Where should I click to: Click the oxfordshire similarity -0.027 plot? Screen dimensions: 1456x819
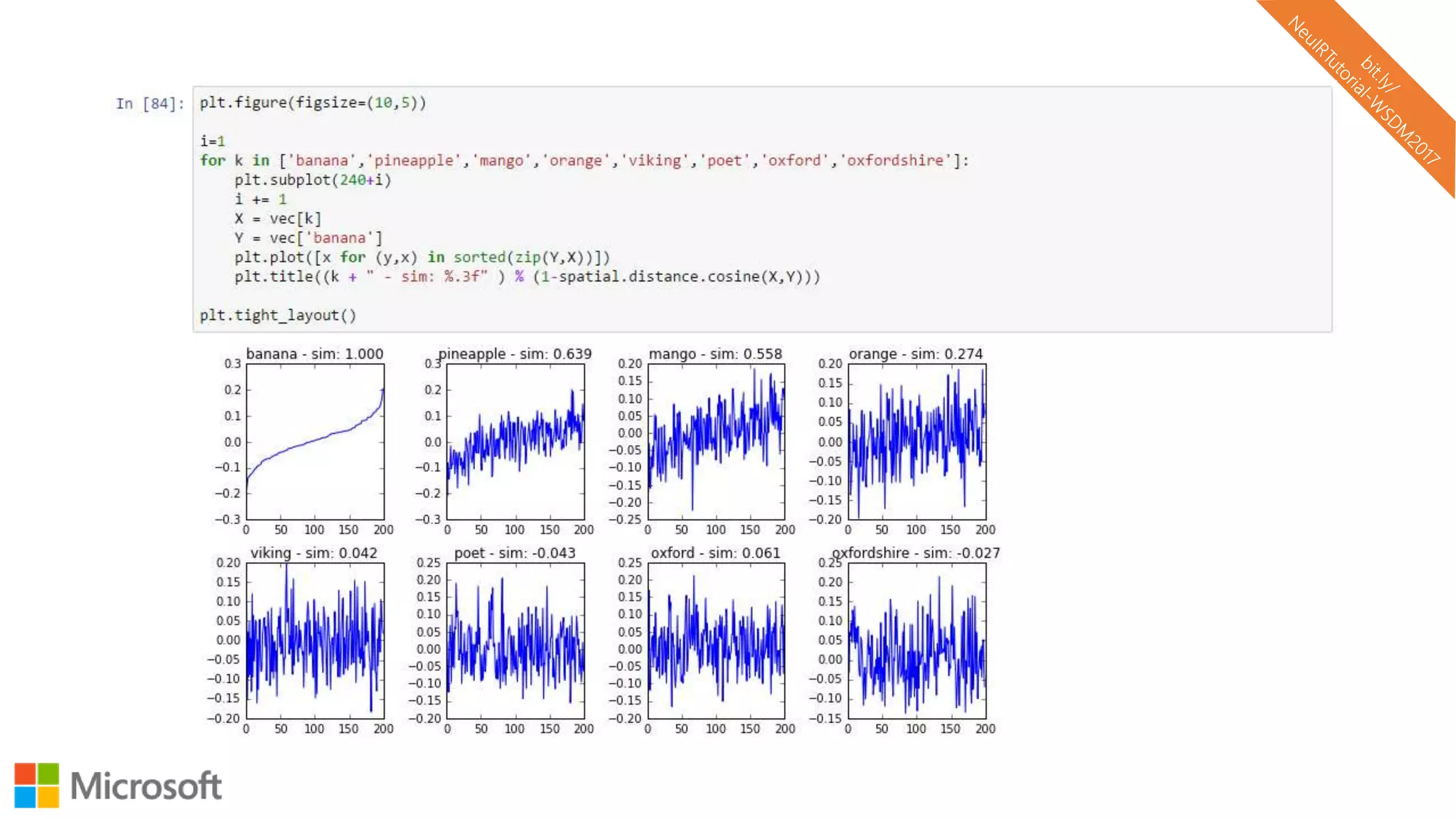click(x=916, y=641)
